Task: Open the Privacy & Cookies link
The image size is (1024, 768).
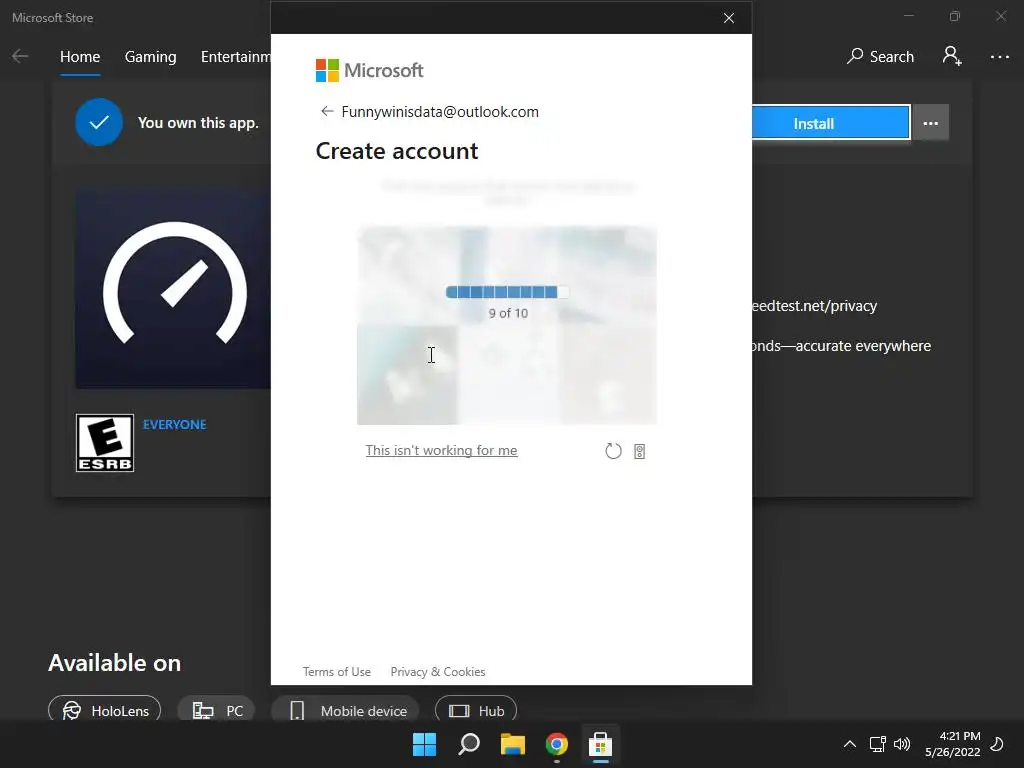Action: click(x=438, y=671)
